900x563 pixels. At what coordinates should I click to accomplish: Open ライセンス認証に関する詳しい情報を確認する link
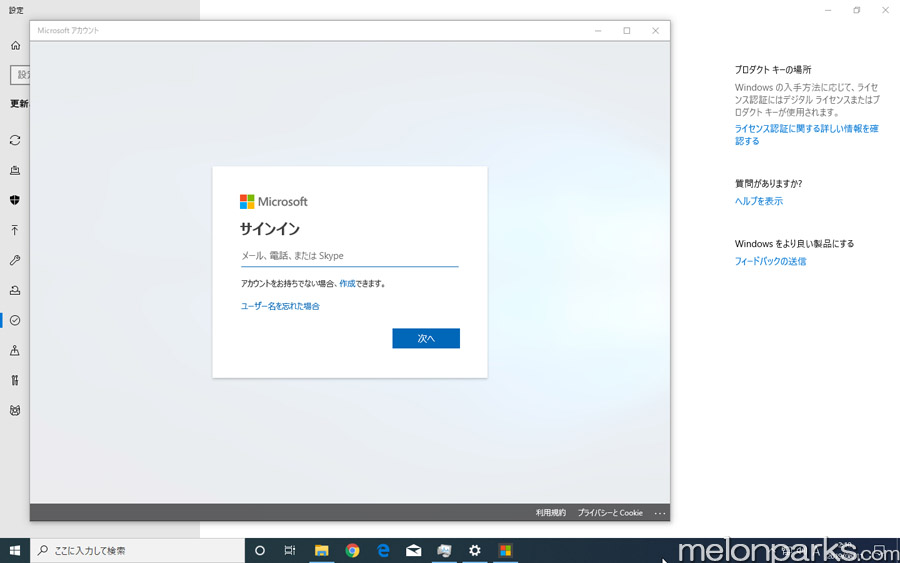click(x=806, y=135)
